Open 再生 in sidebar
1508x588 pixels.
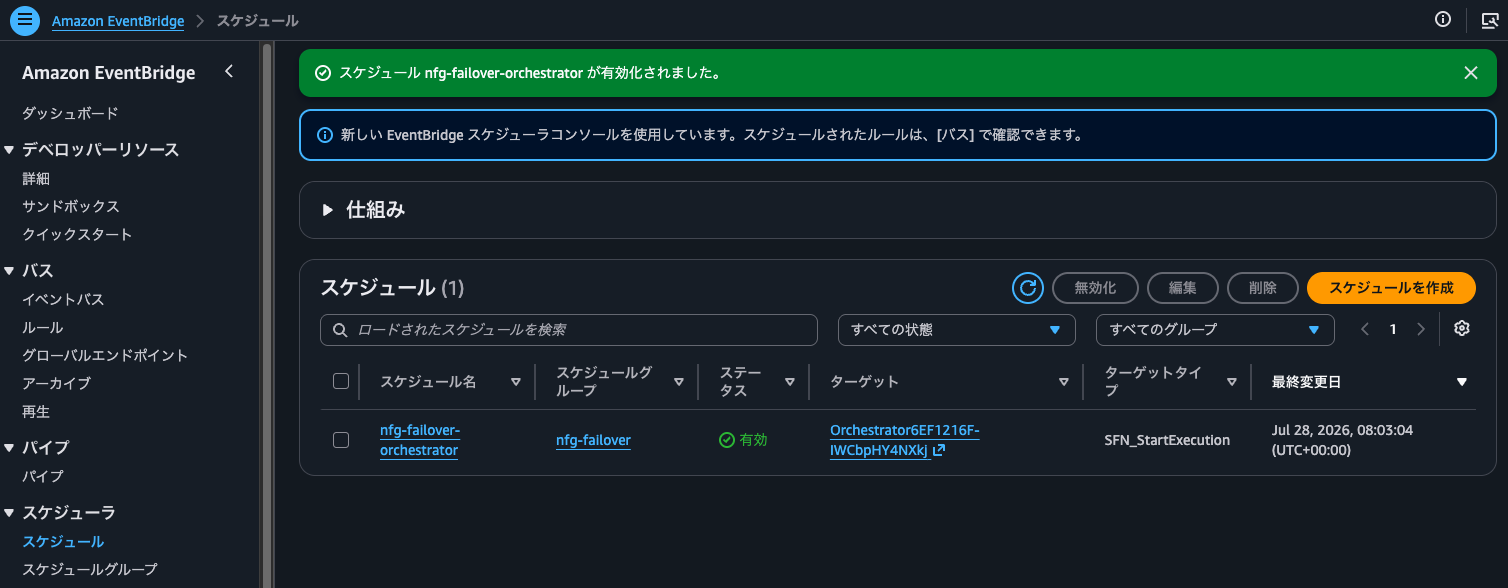36,411
